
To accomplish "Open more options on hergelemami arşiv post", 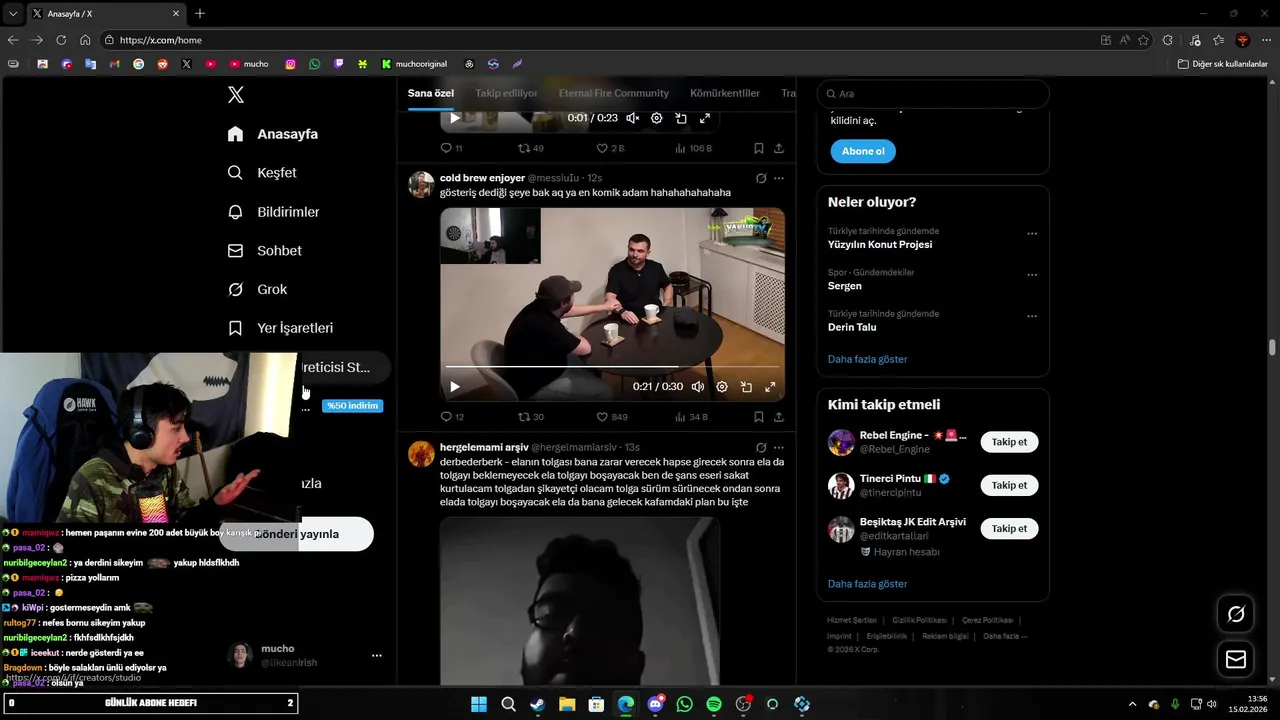I will [779, 447].
